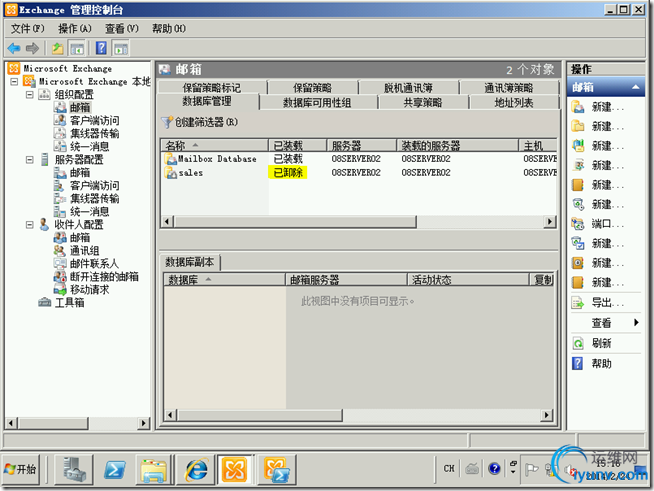Click 帮助 in actions pane

pyautogui.click(x=601, y=364)
